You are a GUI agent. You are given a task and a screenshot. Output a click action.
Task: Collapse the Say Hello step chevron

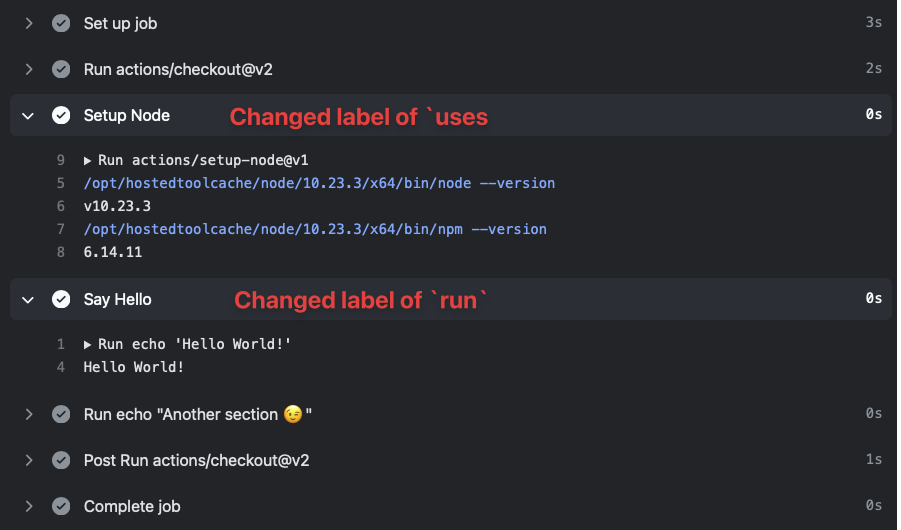coord(29,299)
